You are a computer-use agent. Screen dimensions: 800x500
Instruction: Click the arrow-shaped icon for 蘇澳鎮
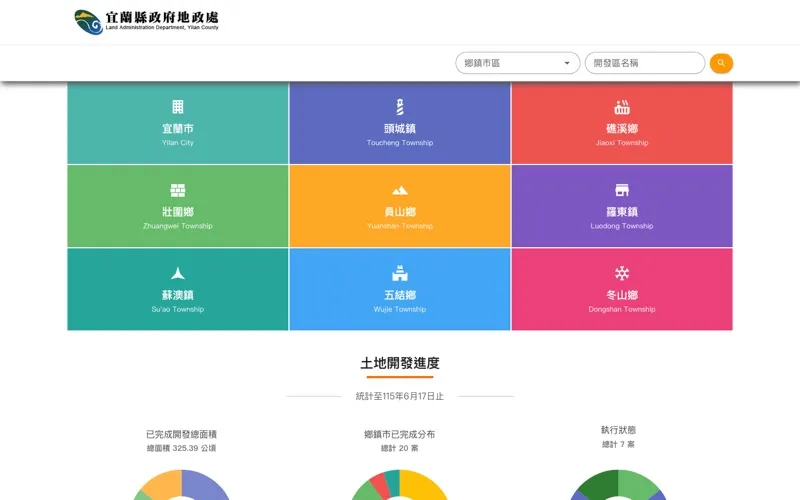178,273
